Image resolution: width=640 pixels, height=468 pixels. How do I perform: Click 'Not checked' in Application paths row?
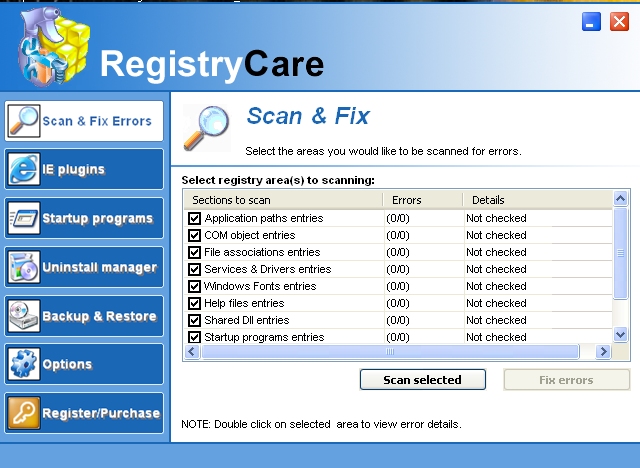(496, 218)
